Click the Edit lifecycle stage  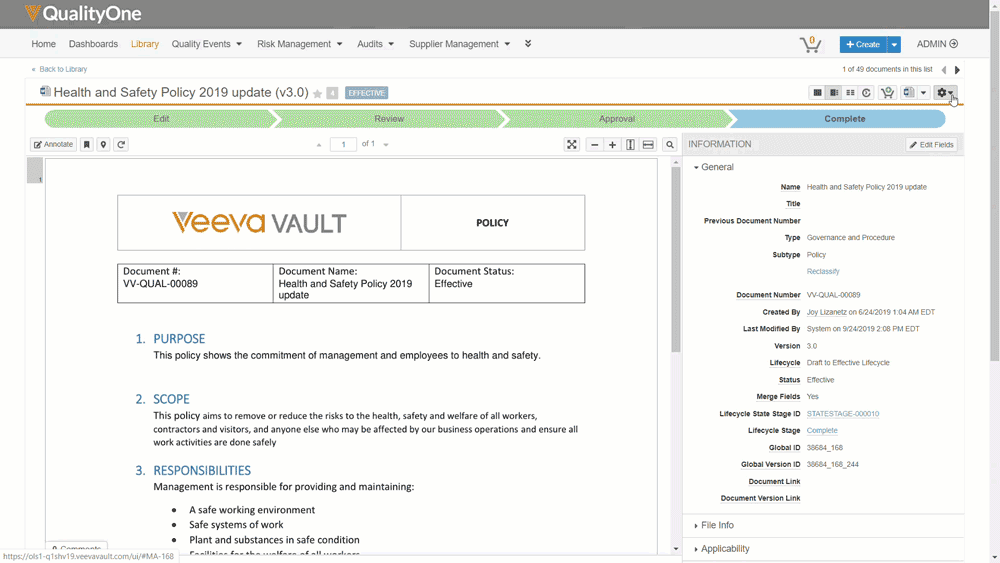point(161,119)
